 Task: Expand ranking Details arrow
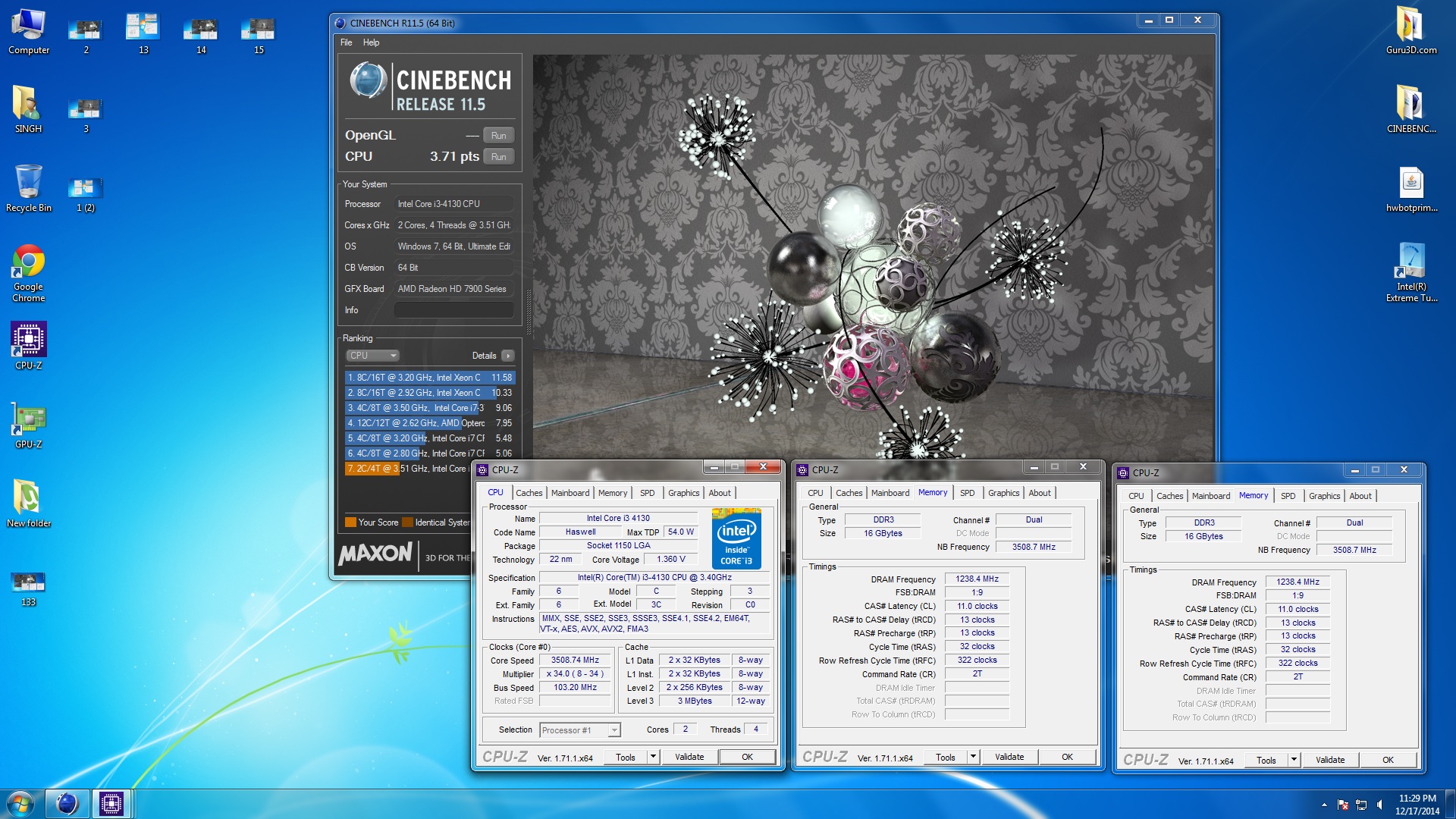point(507,356)
